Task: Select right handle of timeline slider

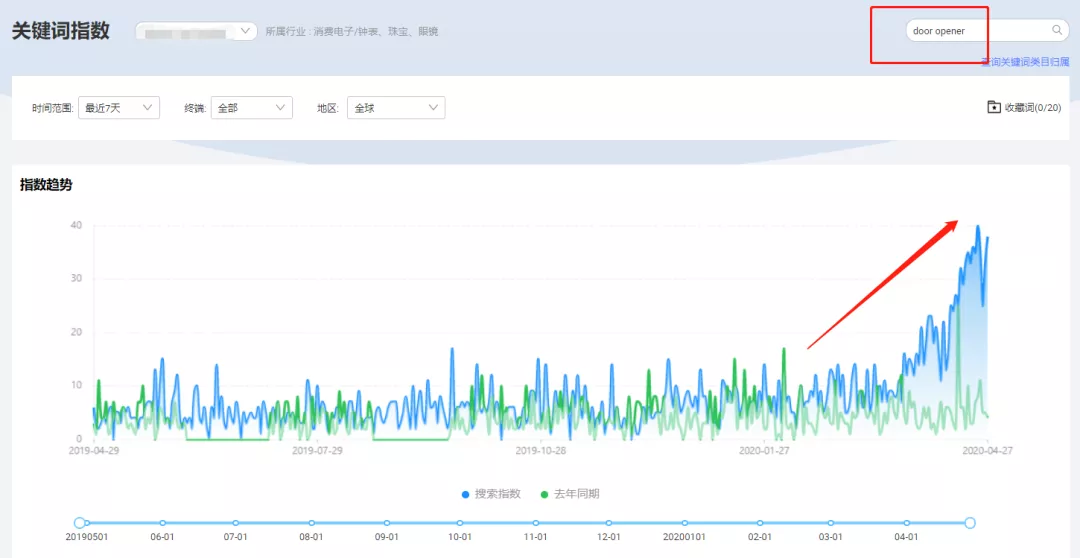Action: (970, 523)
